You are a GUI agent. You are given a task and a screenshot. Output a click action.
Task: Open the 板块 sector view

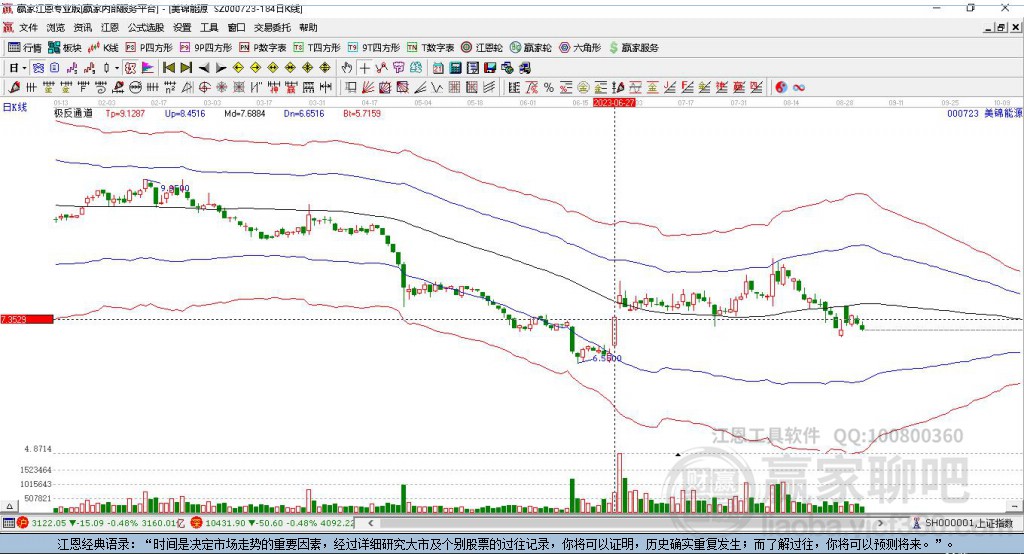[x=65, y=48]
